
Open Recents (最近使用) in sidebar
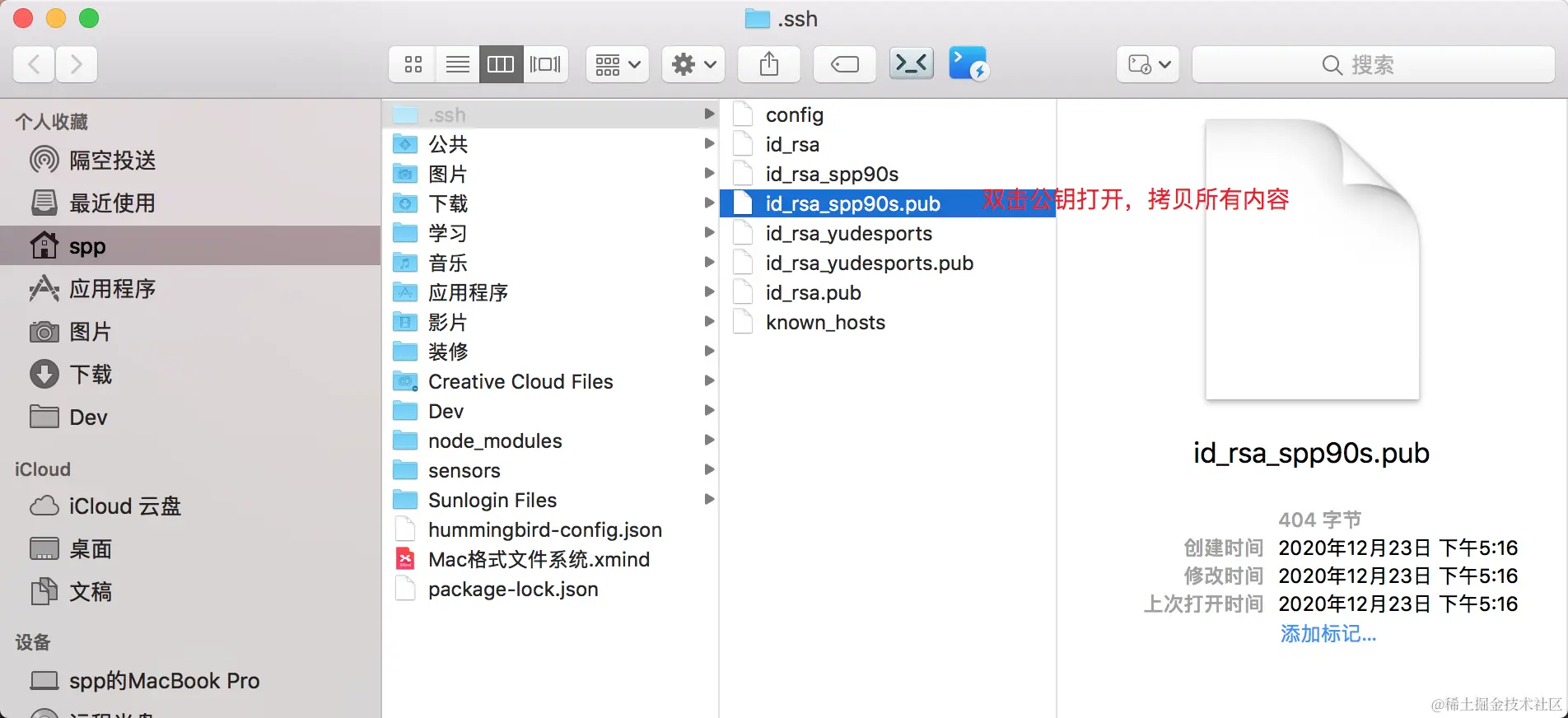click(190, 203)
